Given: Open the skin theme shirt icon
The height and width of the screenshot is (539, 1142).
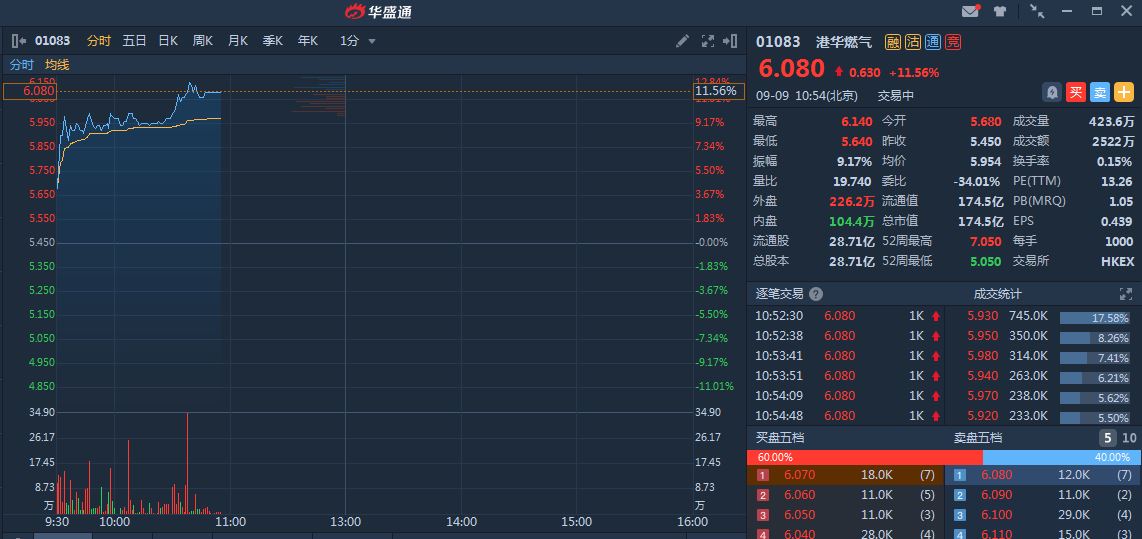Looking at the screenshot, I should click(1000, 11).
